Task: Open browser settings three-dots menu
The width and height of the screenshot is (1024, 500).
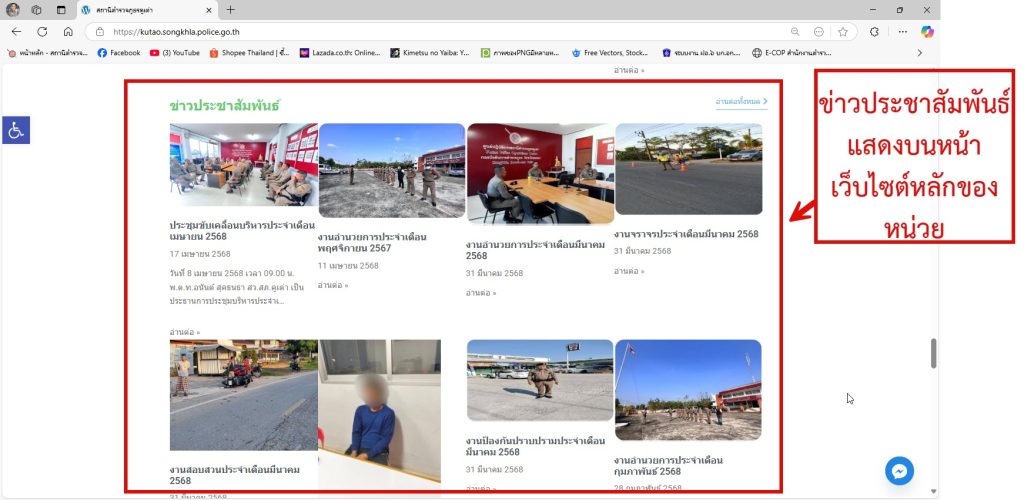Action: 900,31
